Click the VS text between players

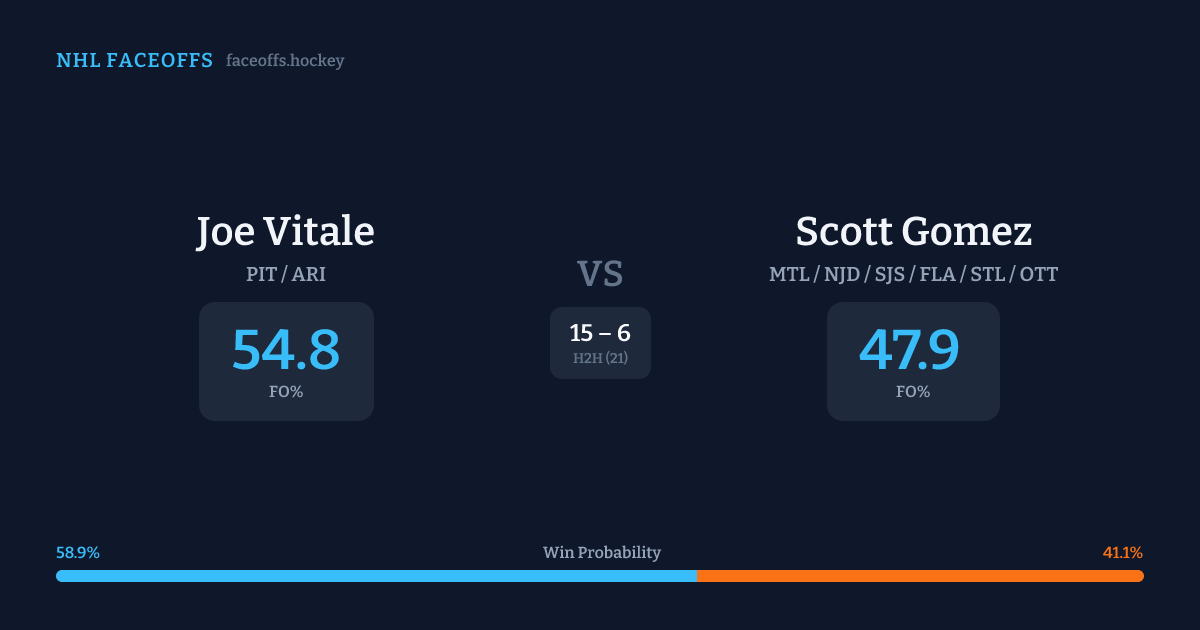point(600,274)
